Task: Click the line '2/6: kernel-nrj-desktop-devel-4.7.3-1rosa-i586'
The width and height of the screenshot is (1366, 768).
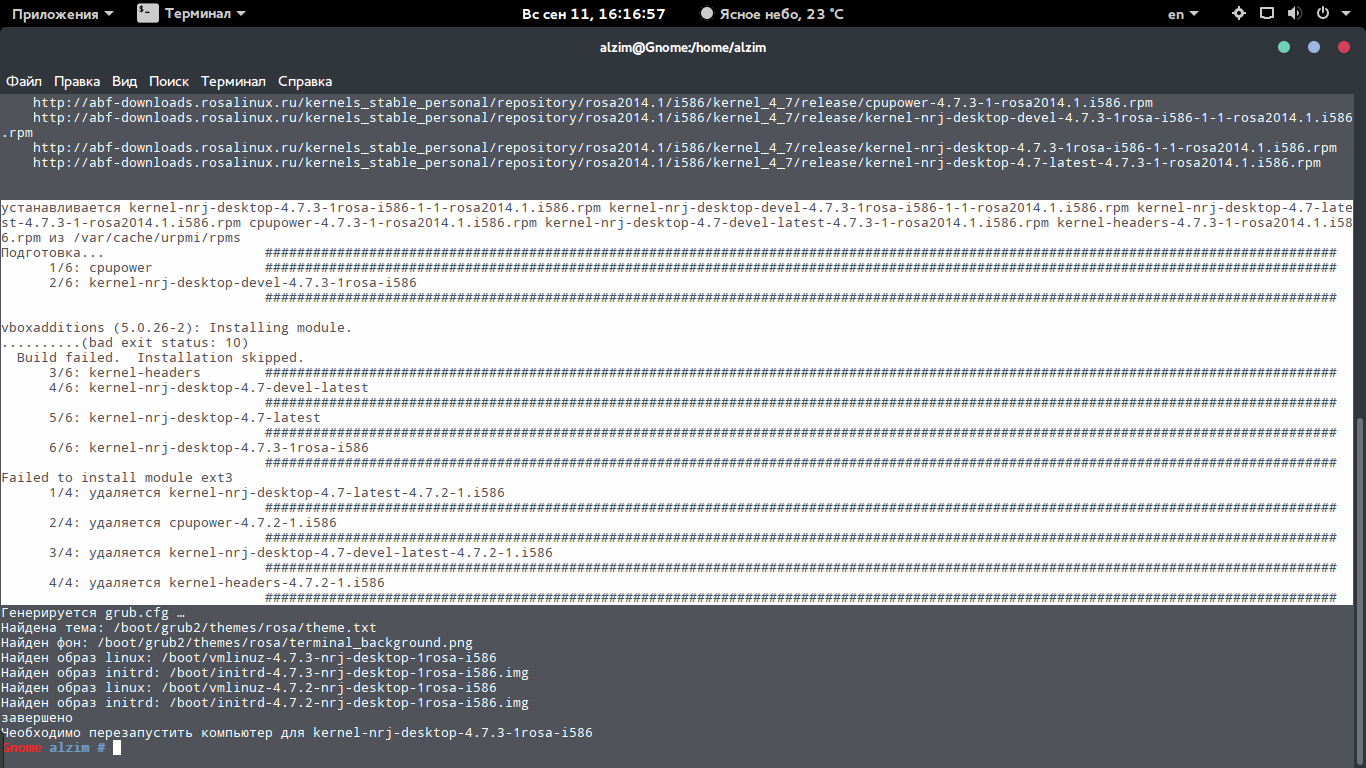Action: 233,283
